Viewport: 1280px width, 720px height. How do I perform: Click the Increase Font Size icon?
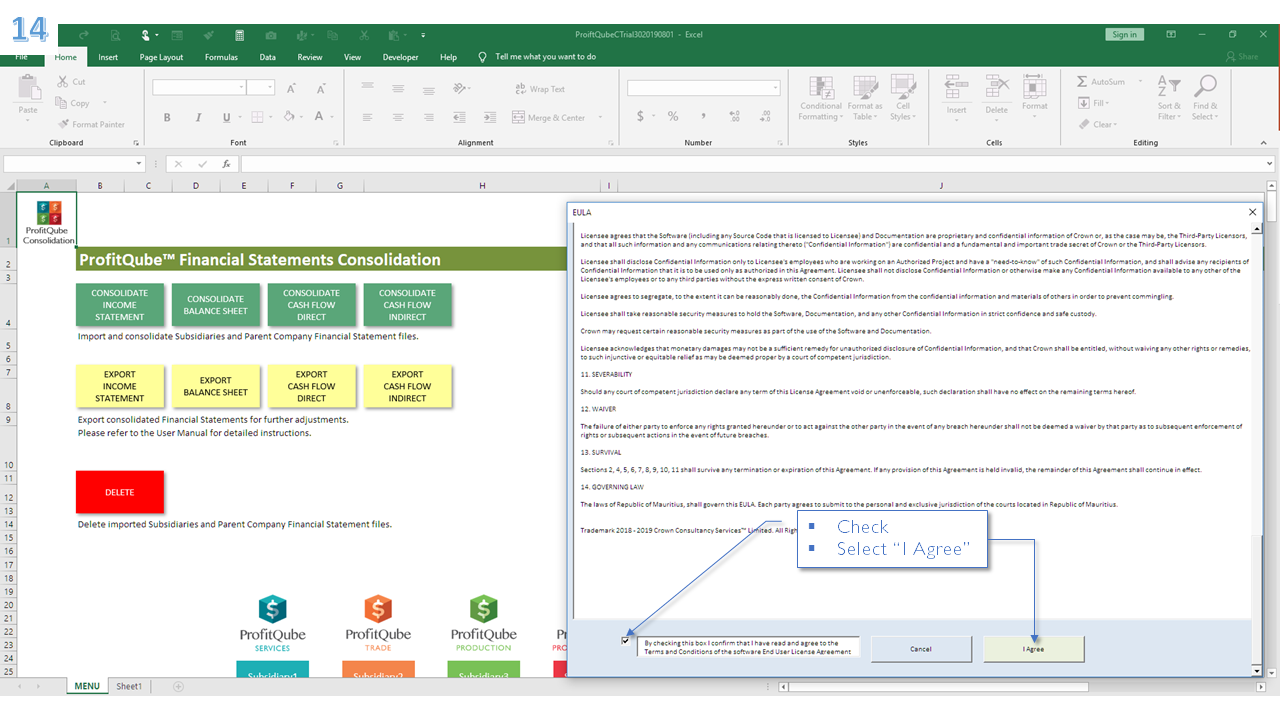pyautogui.click(x=291, y=88)
